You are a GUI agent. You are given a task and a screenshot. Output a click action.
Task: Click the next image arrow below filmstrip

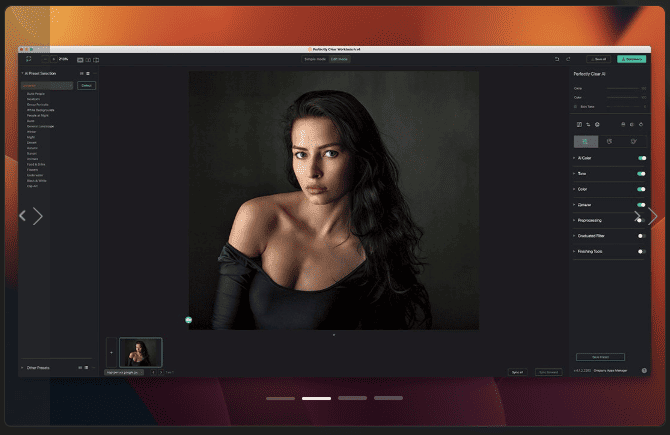[161, 373]
